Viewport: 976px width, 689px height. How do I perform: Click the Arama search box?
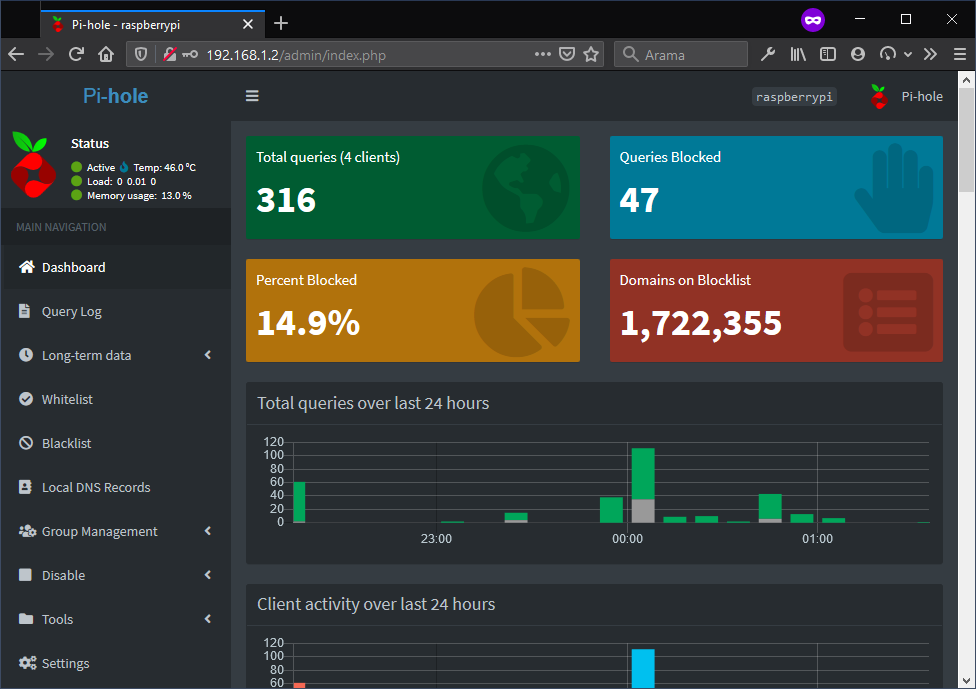click(x=681, y=55)
